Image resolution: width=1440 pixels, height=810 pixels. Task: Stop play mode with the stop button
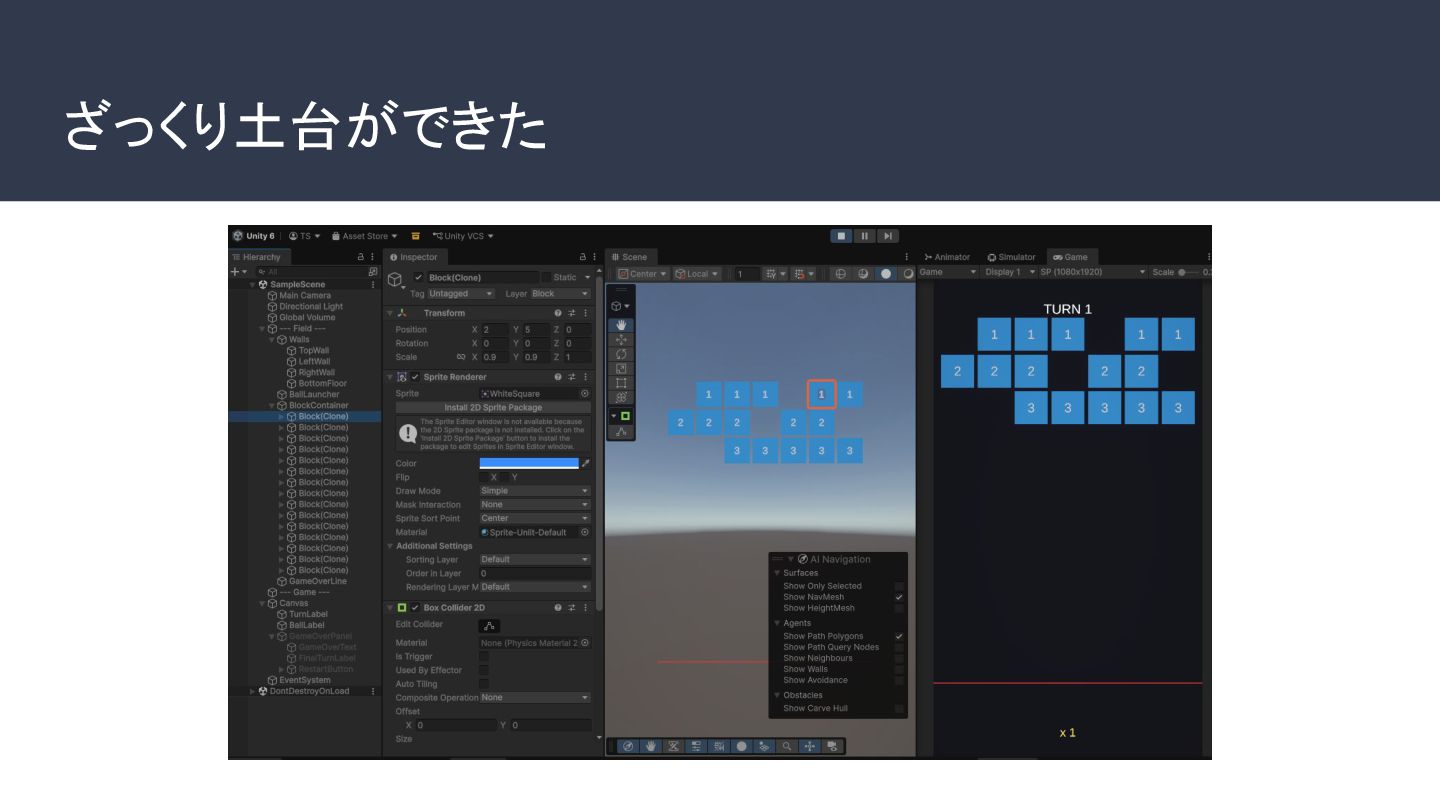tap(842, 236)
